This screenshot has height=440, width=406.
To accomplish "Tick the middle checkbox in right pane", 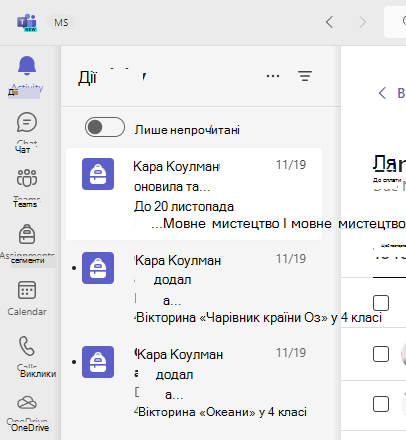I will (381, 354).
